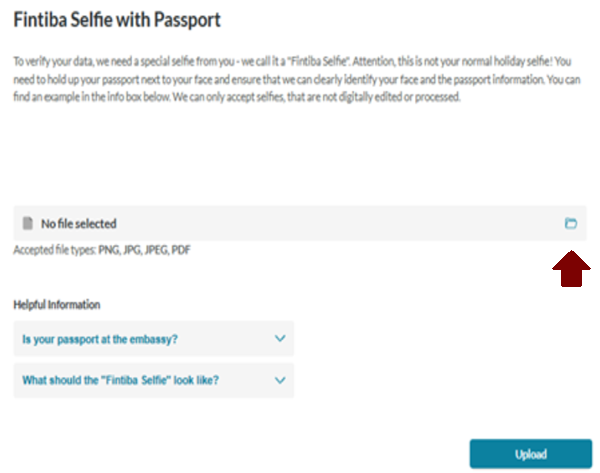Image resolution: width=600 pixels, height=473 pixels.
Task: Click the "Helpful Information" heading
Action: pos(57,304)
